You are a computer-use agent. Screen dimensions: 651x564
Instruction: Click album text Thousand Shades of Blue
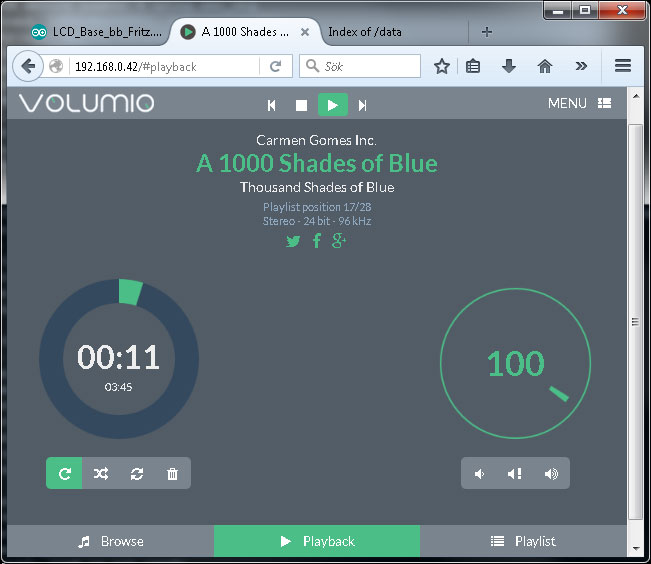click(x=317, y=187)
